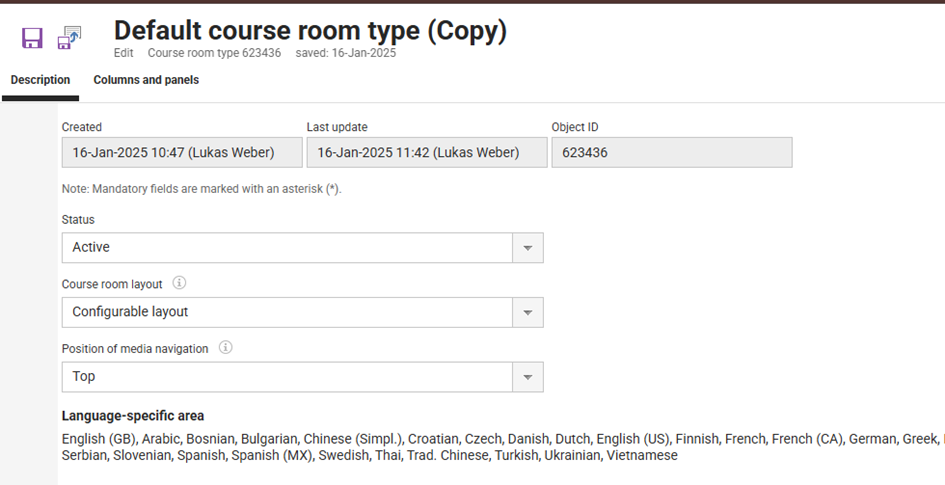
Task: Choose the Arabic language link
Action: tap(163, 438)
